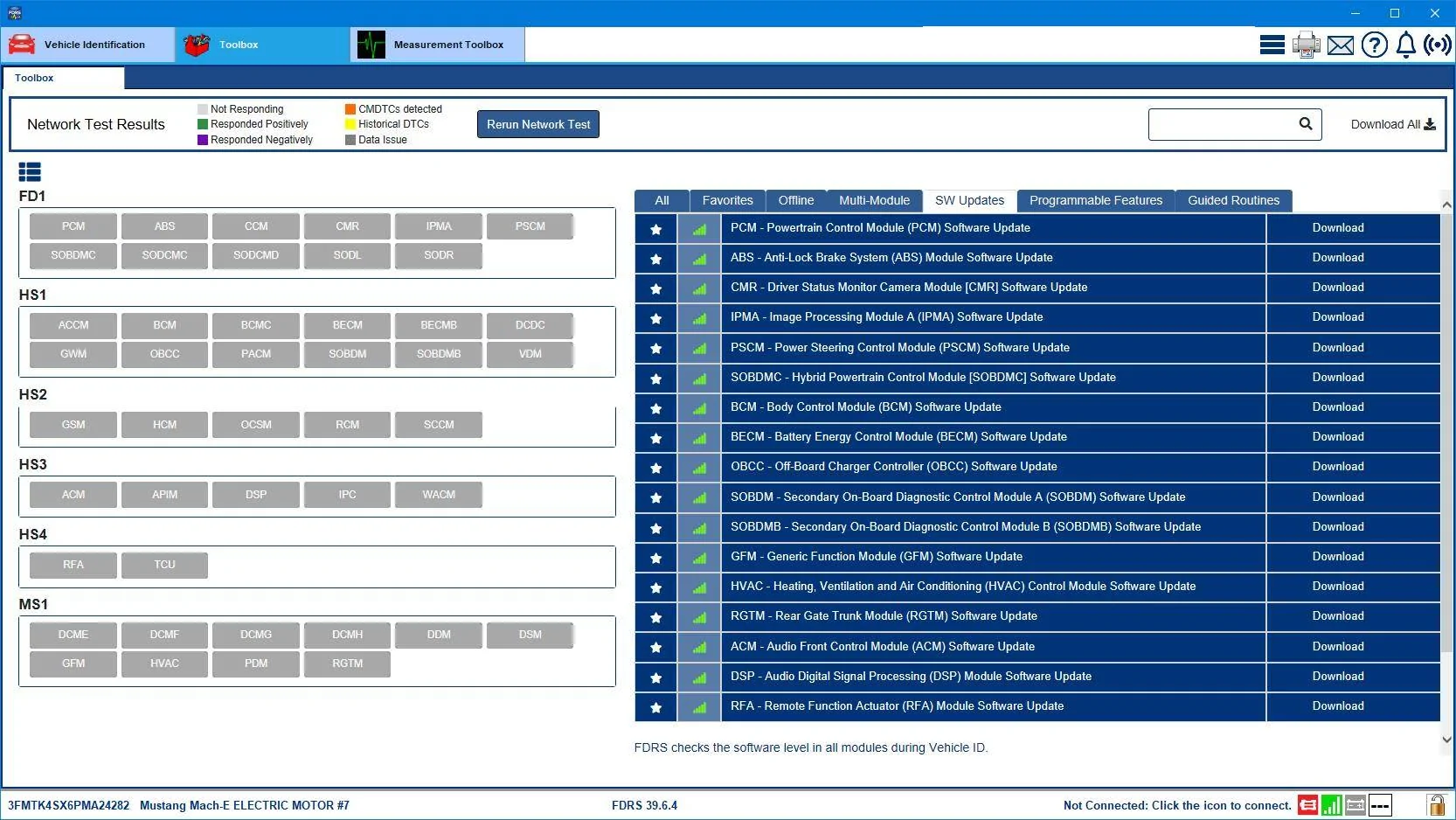Select the BCM module in HS1 network
1456x820 pixels.
(x=164, y=325)
